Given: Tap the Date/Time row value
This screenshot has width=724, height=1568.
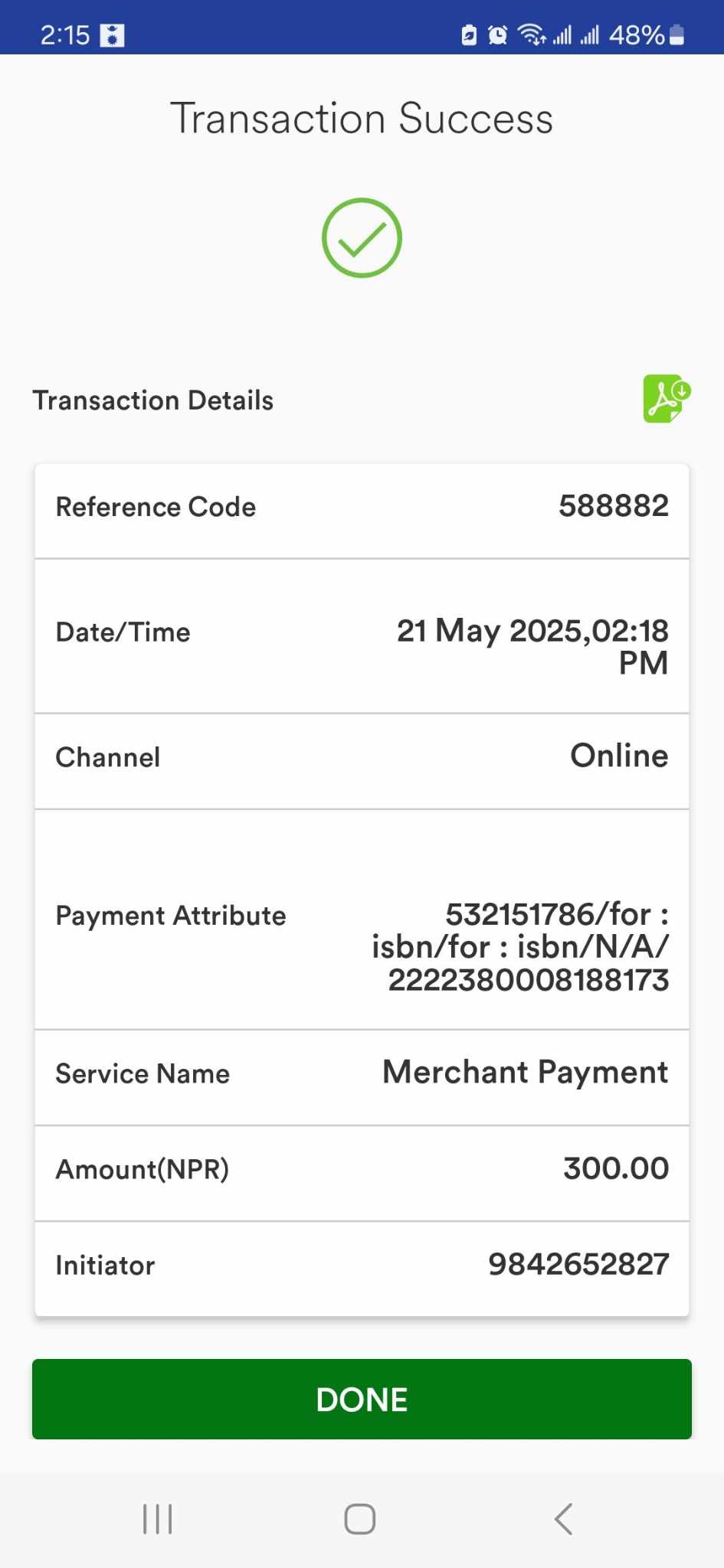Looking at the screenshot, I should tap(532, 646).
